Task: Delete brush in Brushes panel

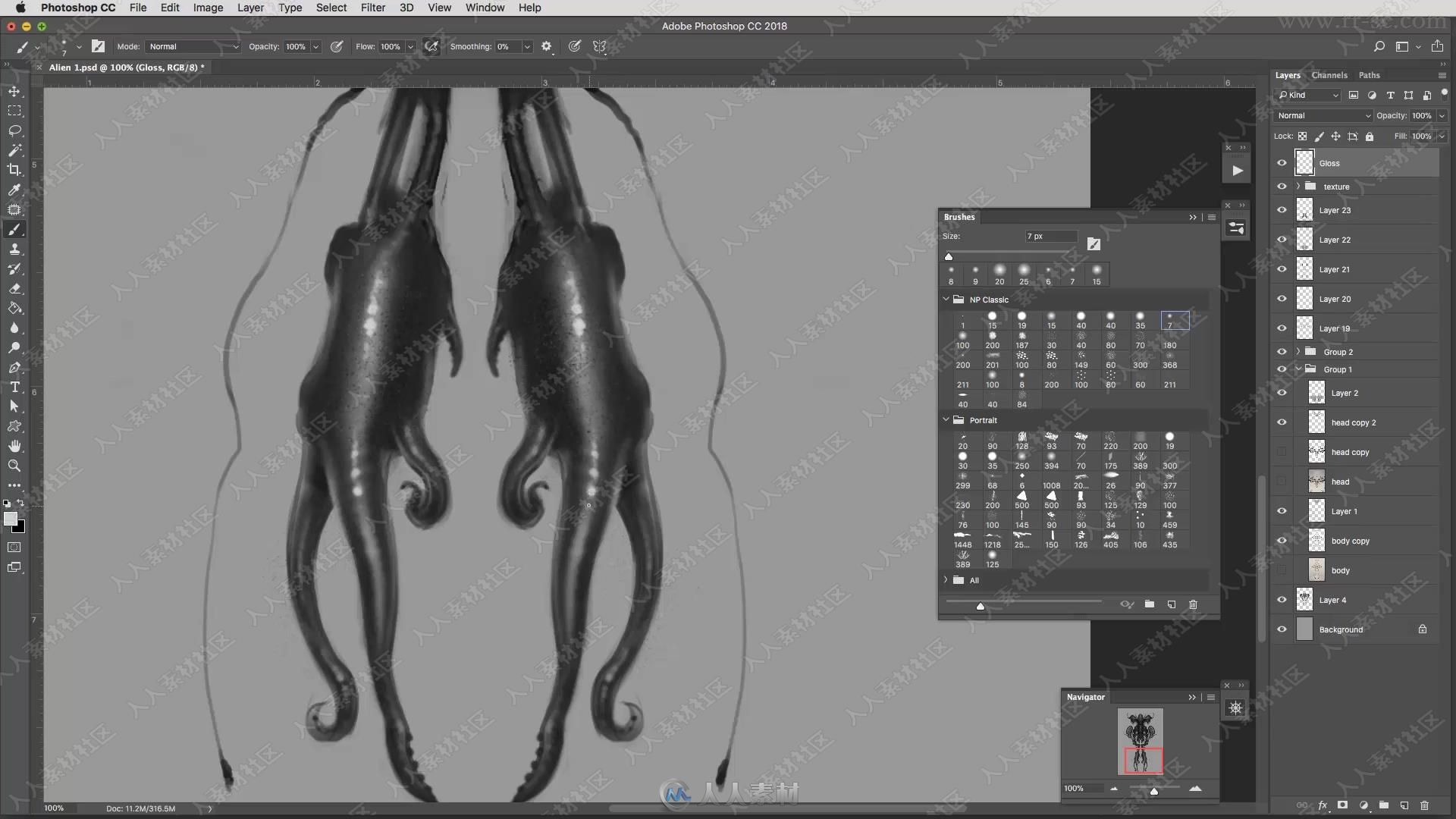Action: pos(1193,604)
